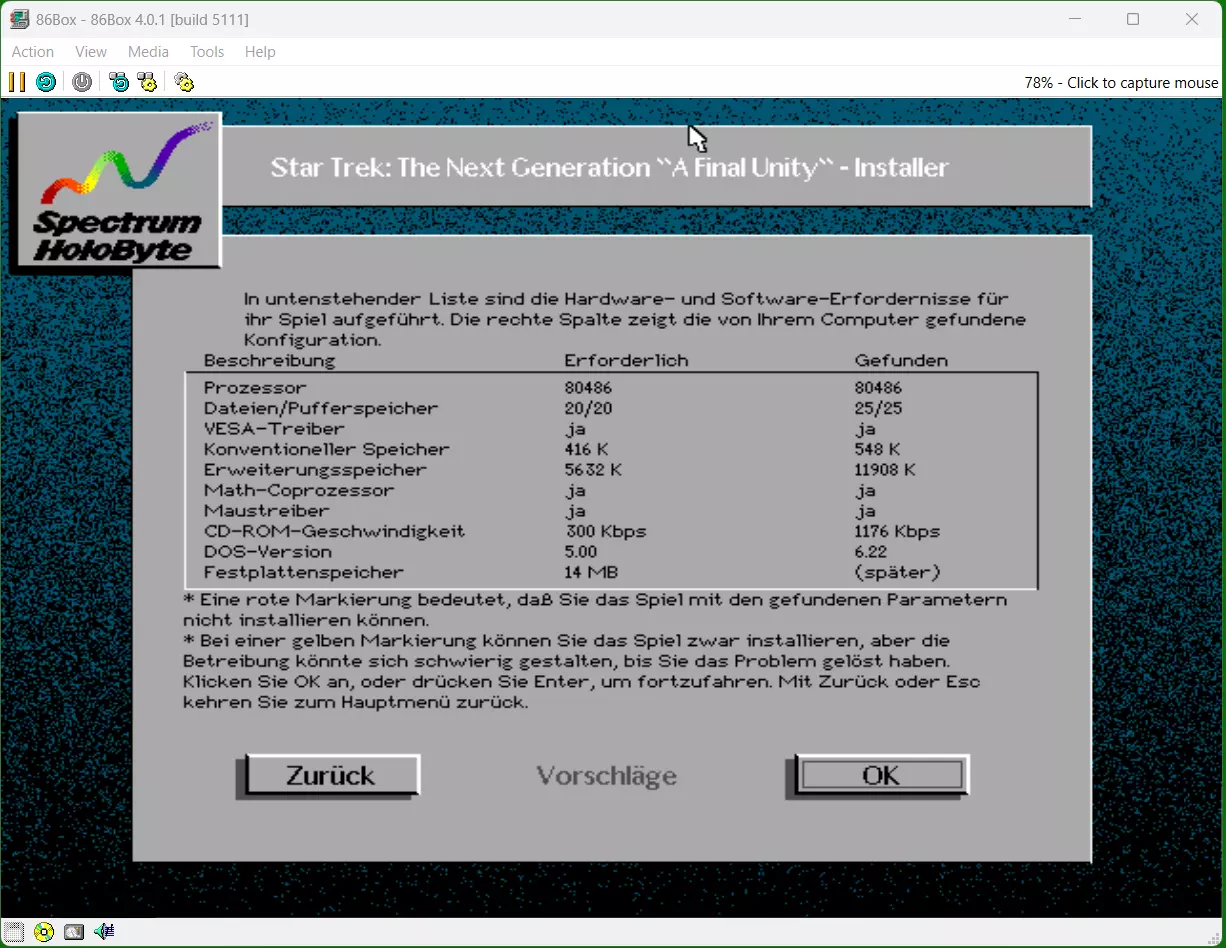The height and width of the screenshot is (948, 1226).
Task: Click the sound speaker status bar icon
Action: 104,932
